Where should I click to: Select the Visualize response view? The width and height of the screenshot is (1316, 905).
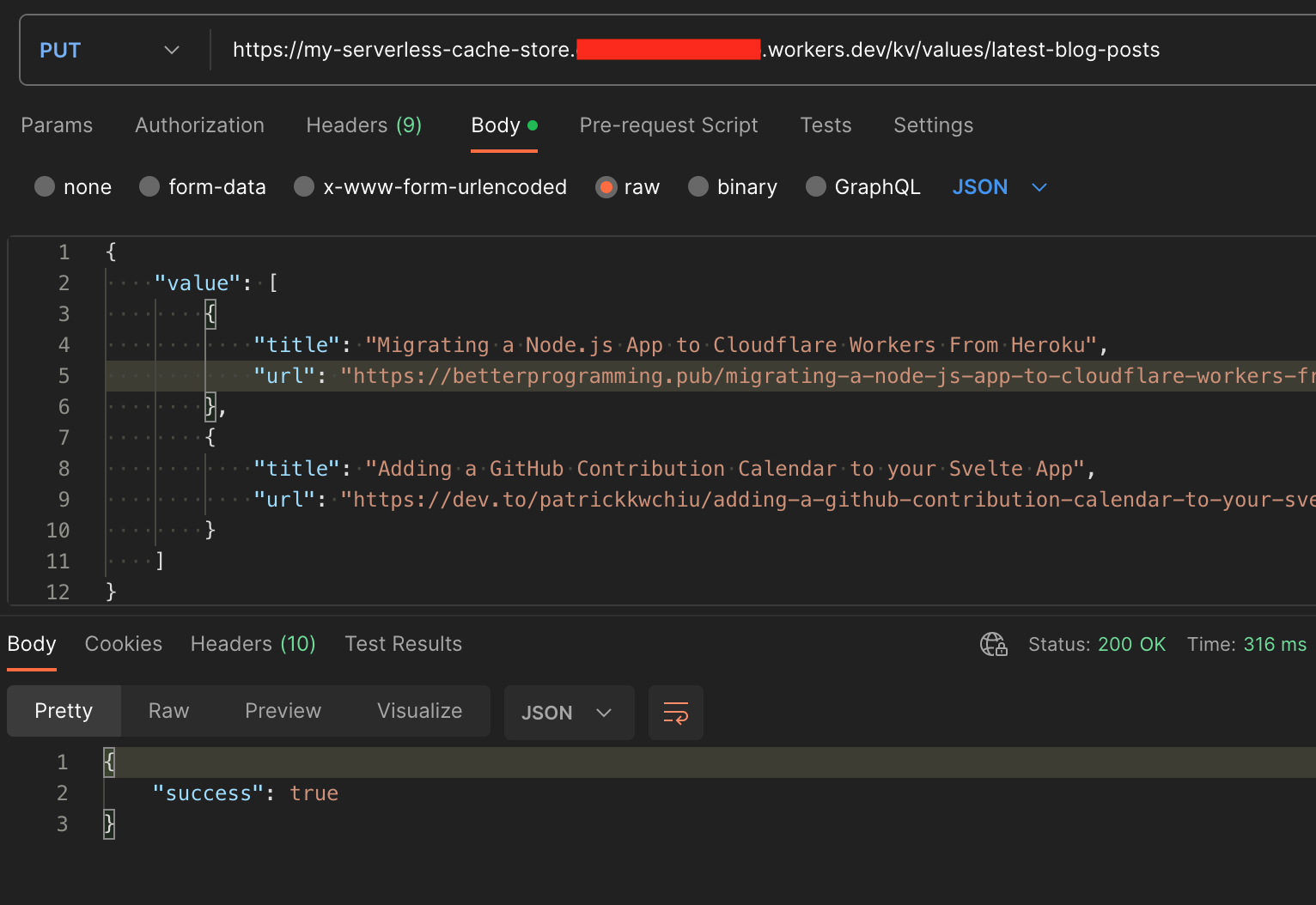click(419, 711)
